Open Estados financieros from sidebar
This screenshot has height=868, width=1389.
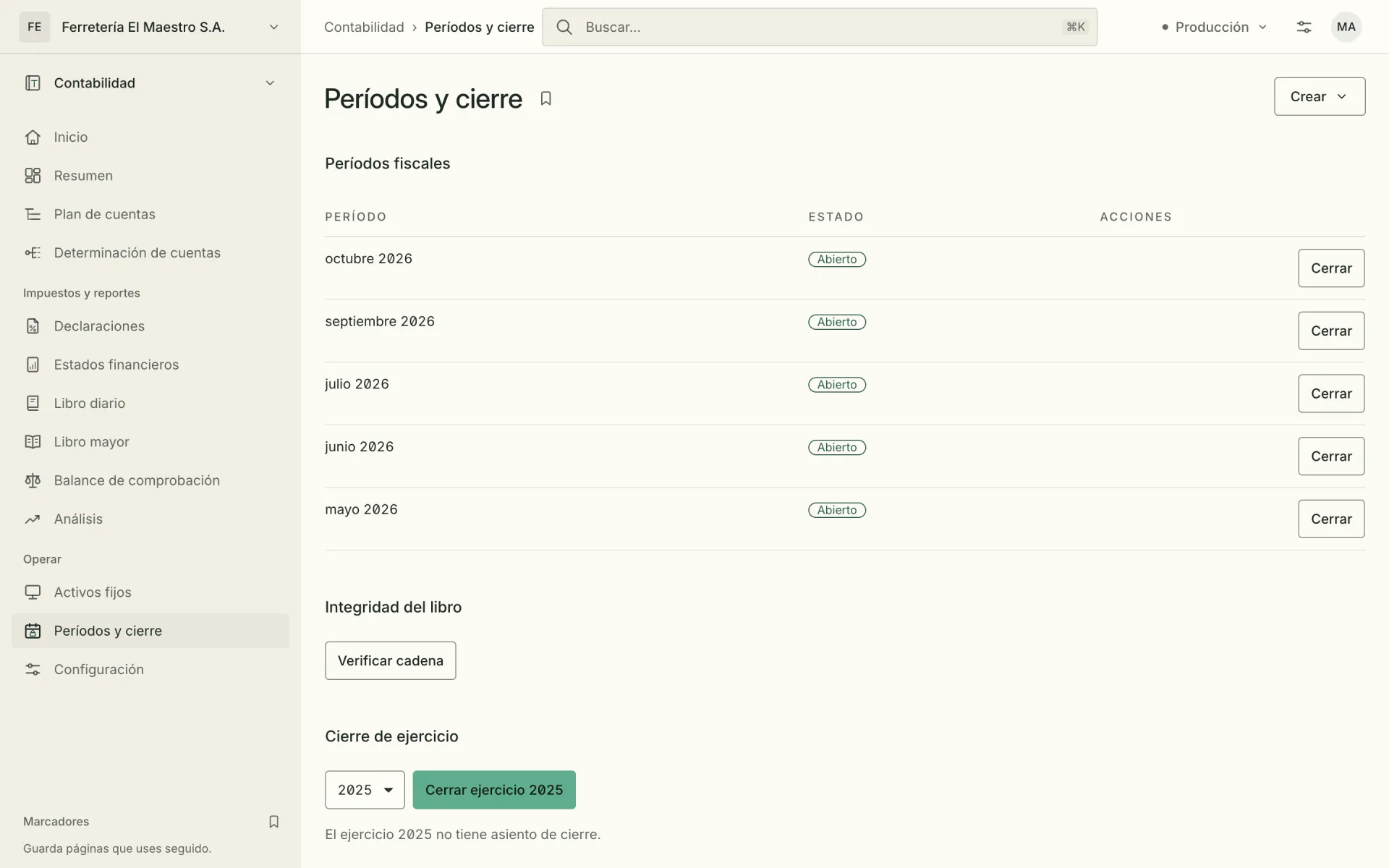[x=150, y=365]
